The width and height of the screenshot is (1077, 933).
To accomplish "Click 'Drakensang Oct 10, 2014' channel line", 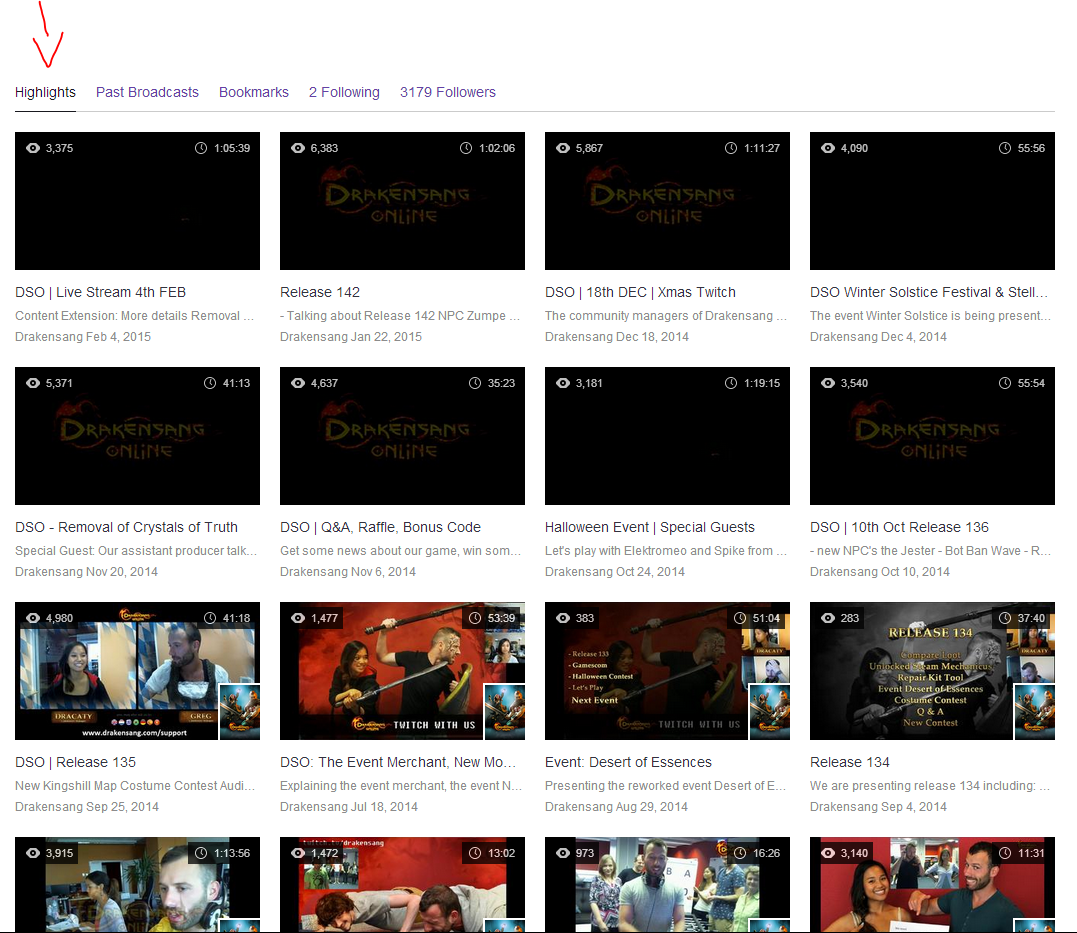I will pos(880,572).
